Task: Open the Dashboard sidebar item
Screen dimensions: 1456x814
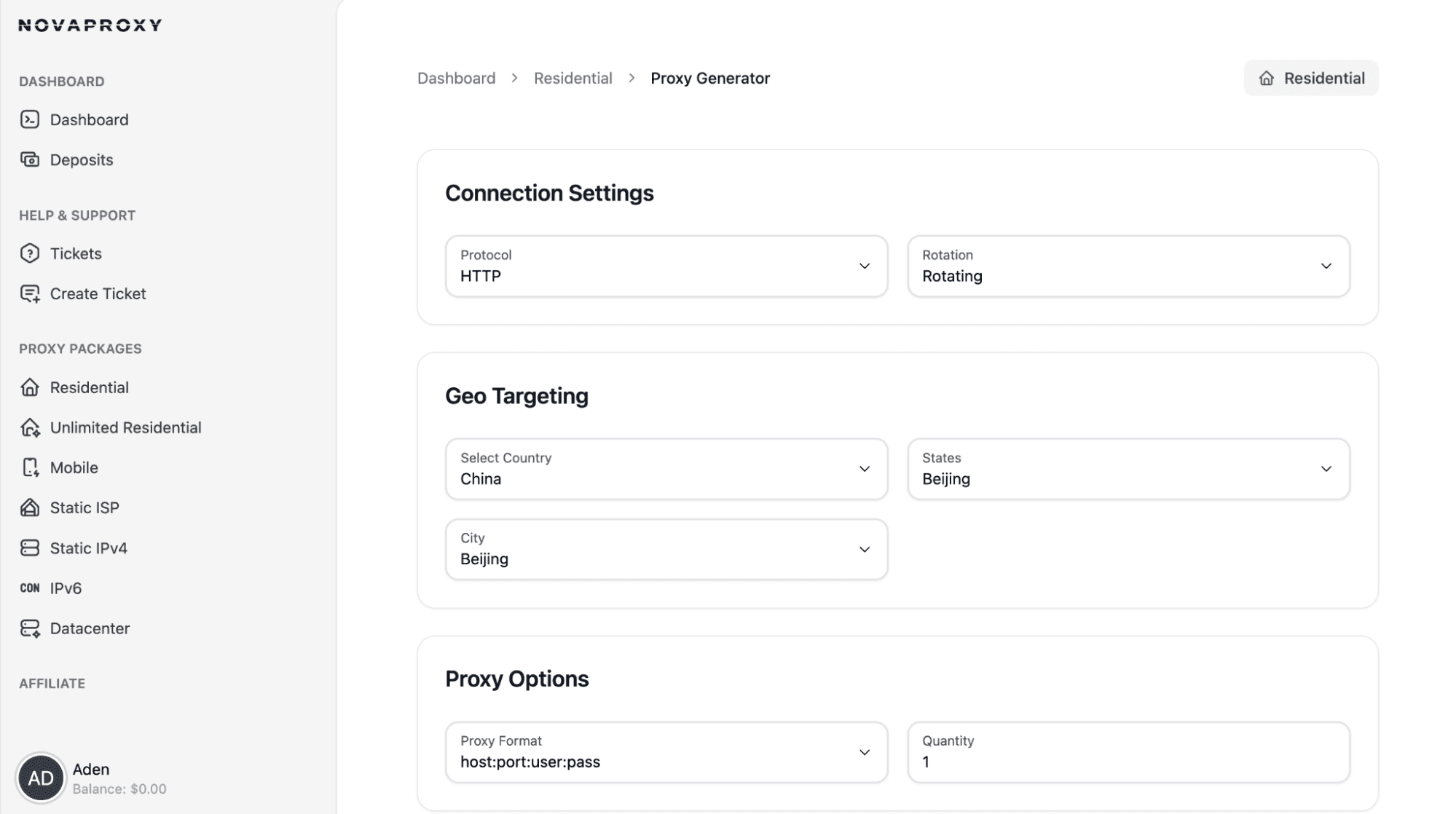Action: pos(90,119)
